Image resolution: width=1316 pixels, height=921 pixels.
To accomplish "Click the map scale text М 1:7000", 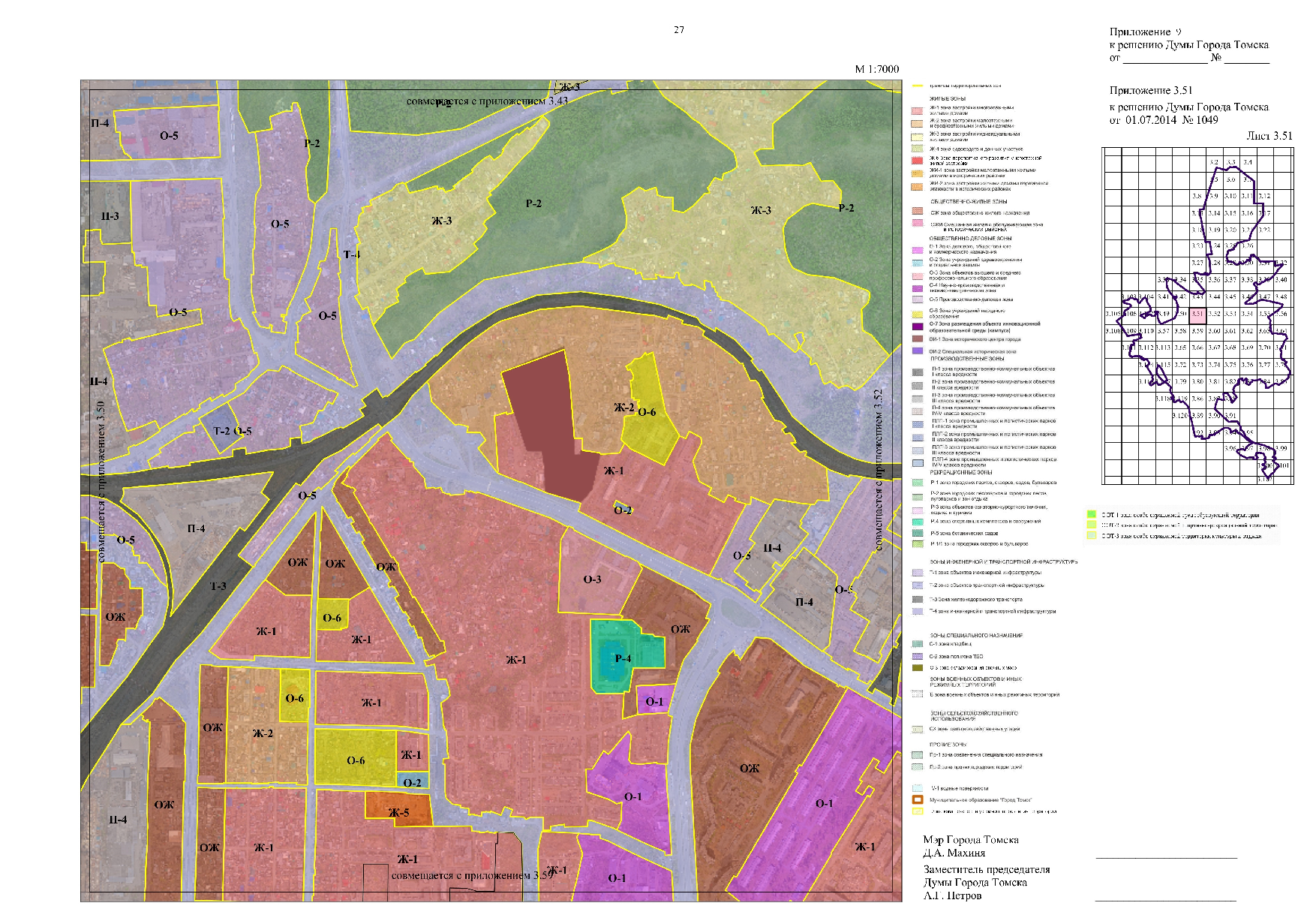I will click(876, 69).
